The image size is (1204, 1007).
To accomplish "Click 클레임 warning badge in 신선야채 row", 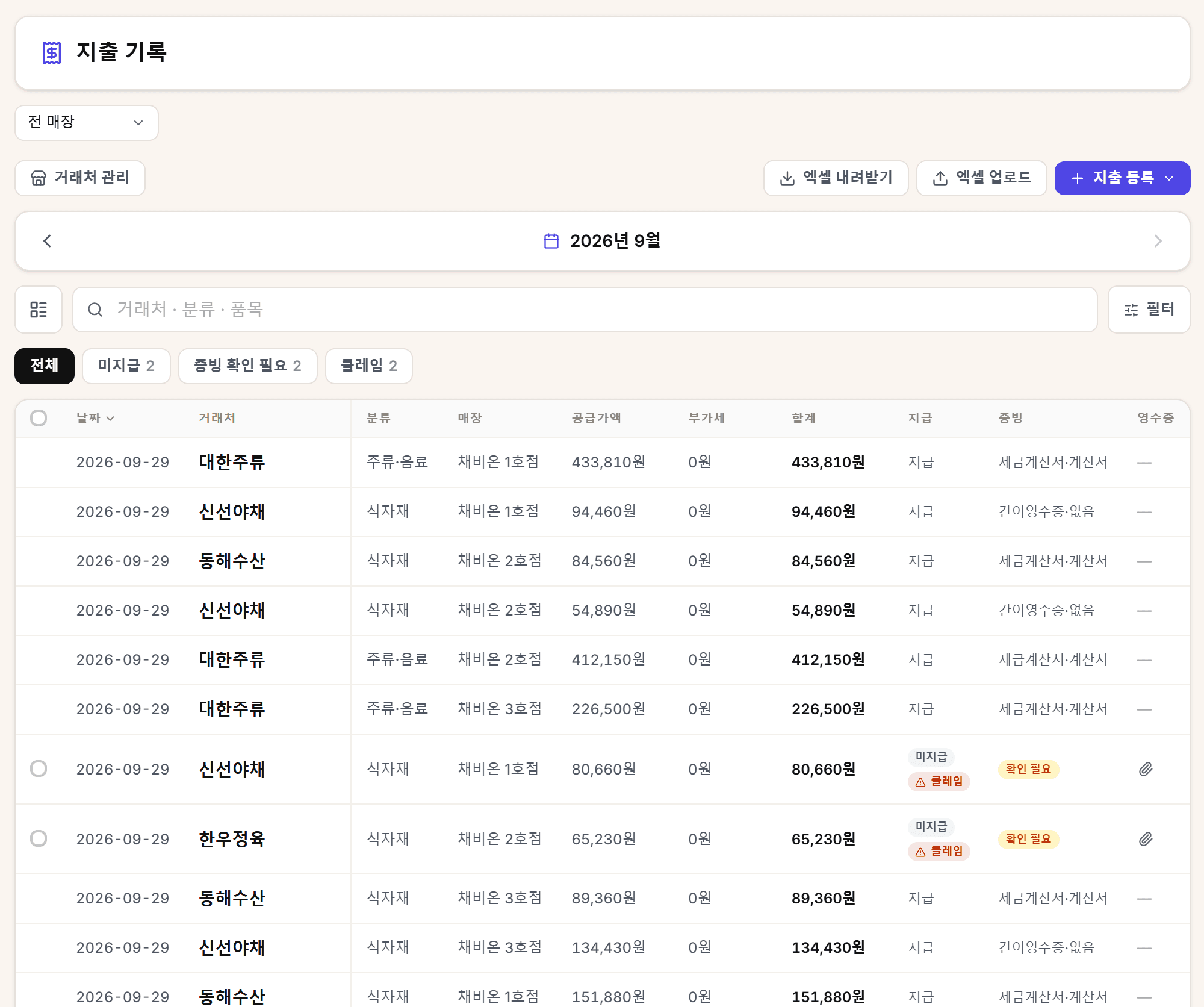I will pyautogui.click(x=939, y=782).
